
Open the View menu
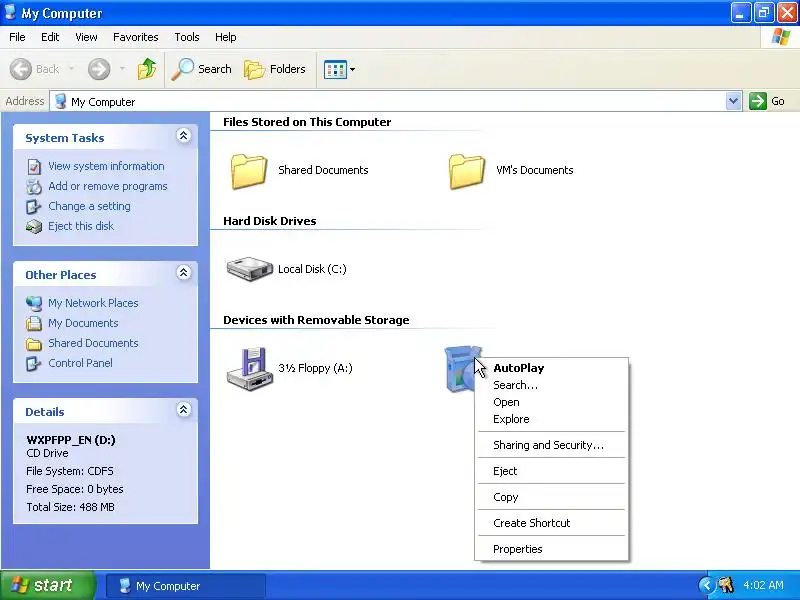point(86,37)
